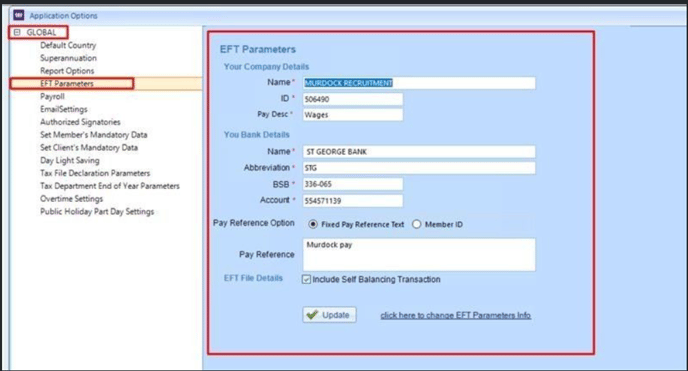Click the bank Name field
This screenshot has width=688, height=371.
coord(419,152)
